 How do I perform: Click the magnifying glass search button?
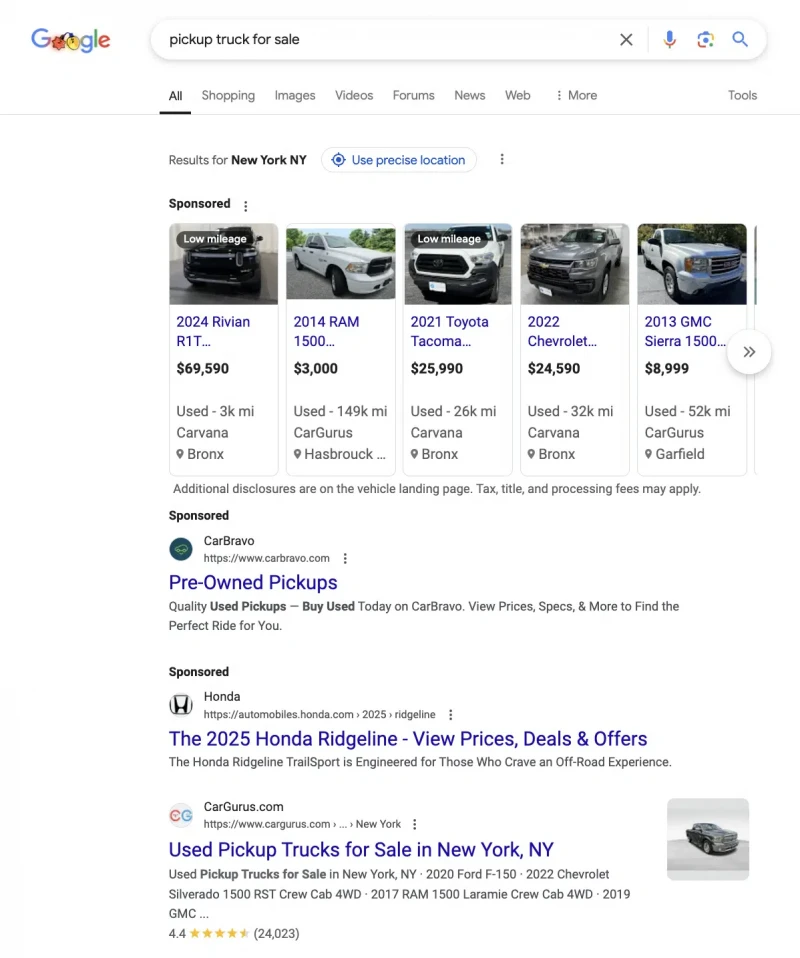click(x=740, y=40)
